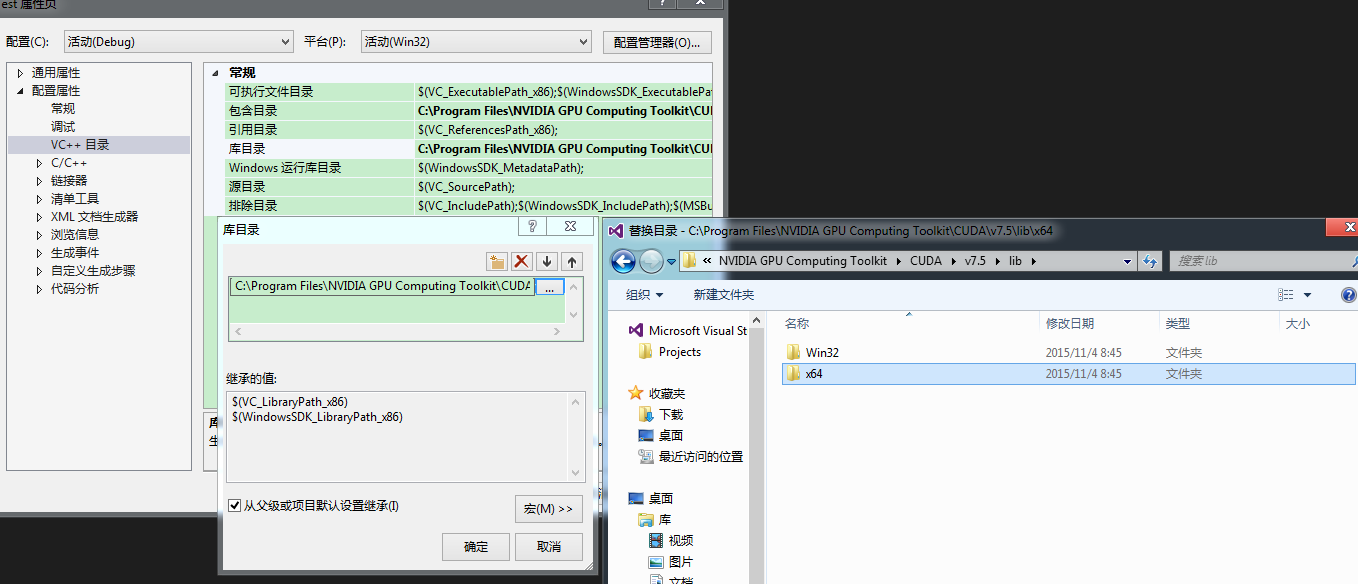Open the 平台 dropdown showing 活动(Win32)
This screenshot has height=584, width=1358.
point(476,42)
